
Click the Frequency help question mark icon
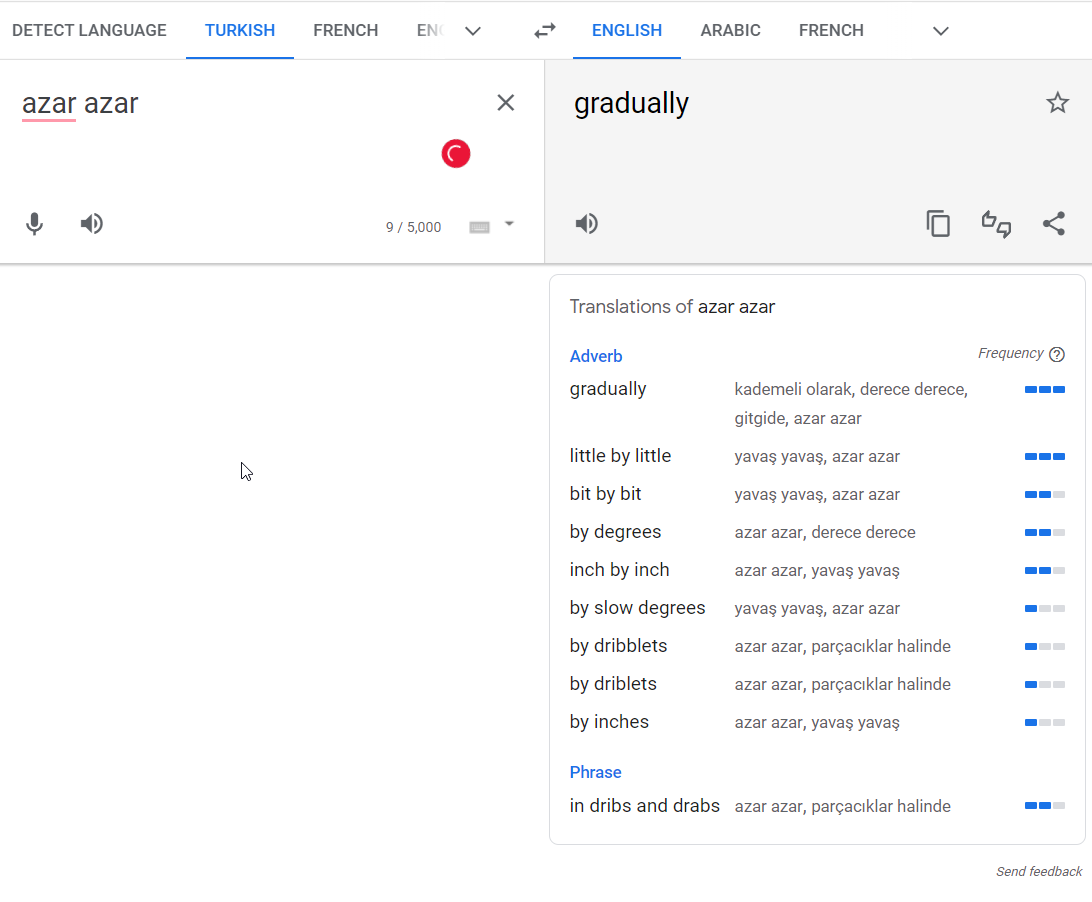tap(1057, 354)
